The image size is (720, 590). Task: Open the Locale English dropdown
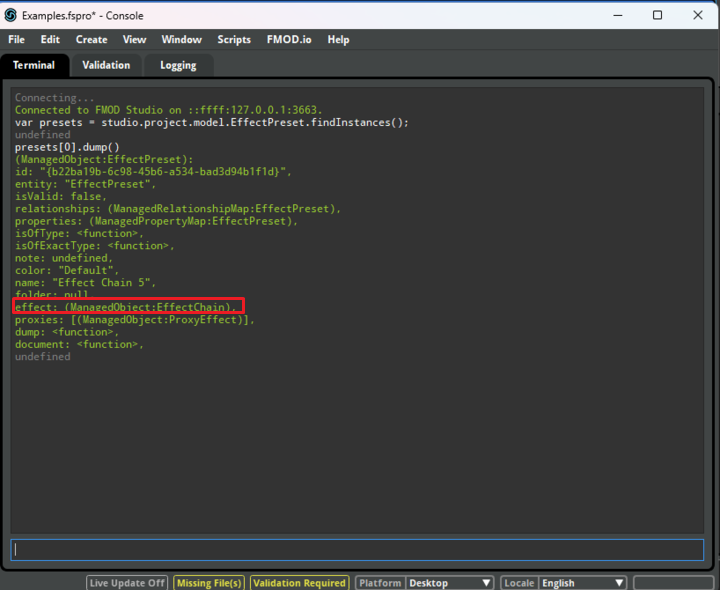click(582, 583)
